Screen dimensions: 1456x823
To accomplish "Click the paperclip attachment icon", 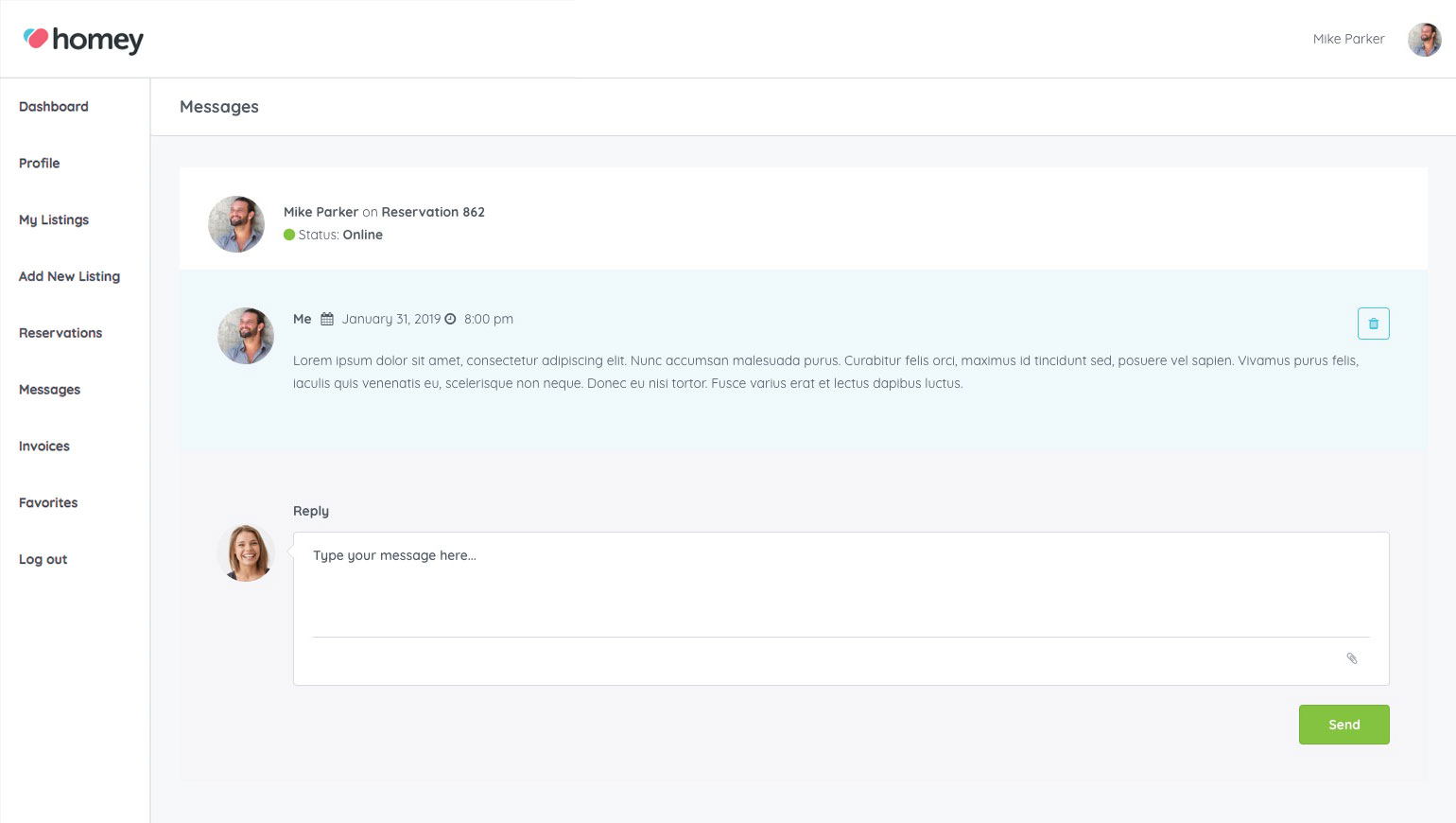I will 1352,658.
